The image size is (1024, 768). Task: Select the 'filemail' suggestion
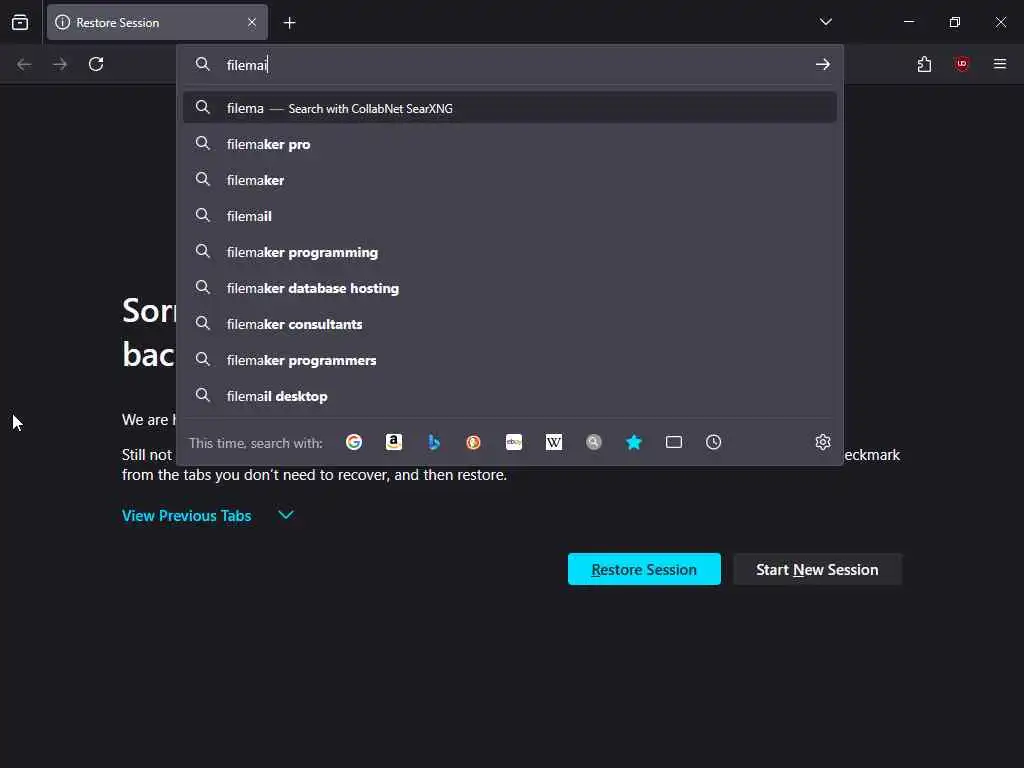tap(509, 216)
